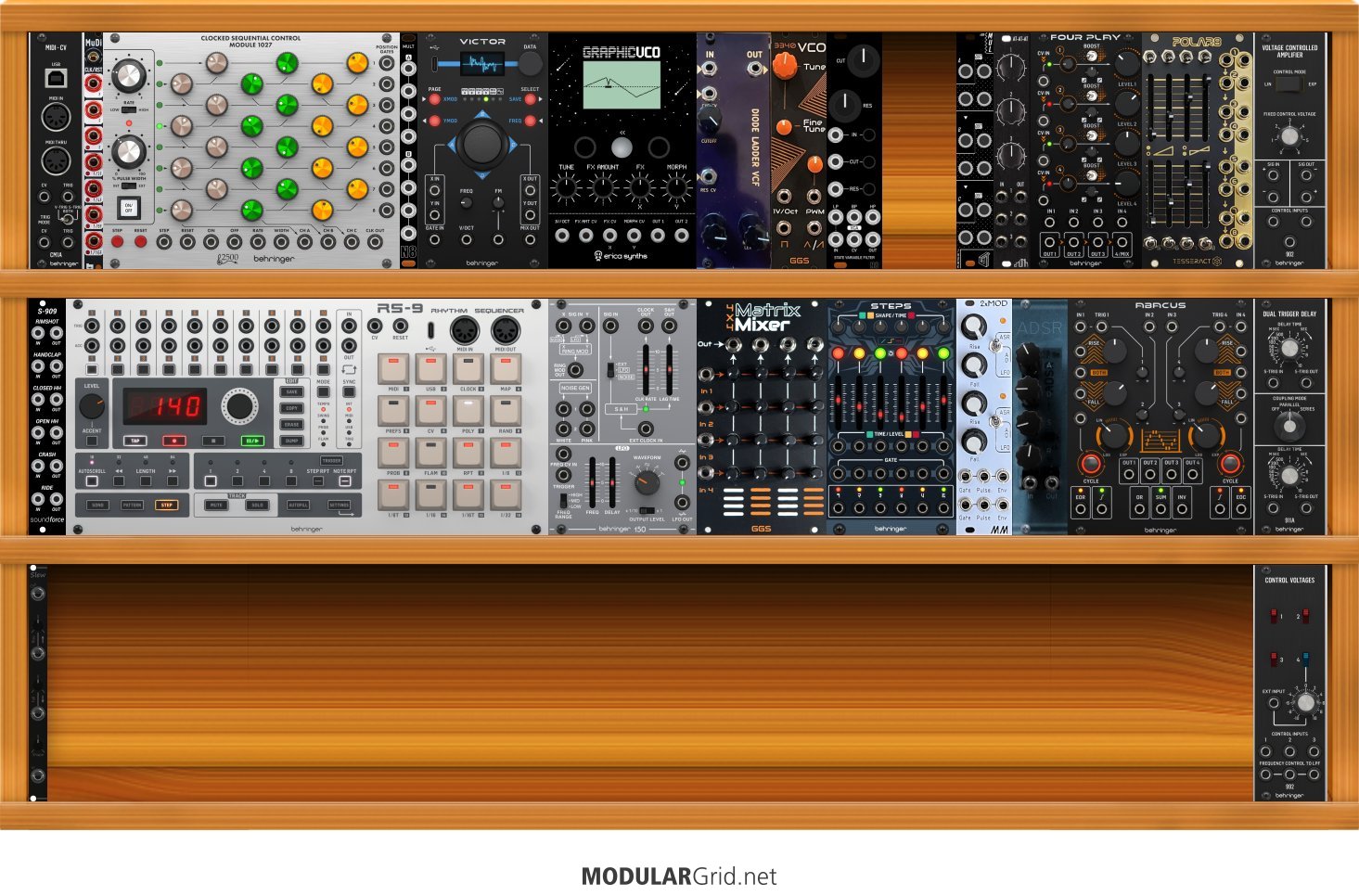The image size is (1359, 896).
Task: Click the LEVEL knob on RS-9
Action: [92, 405]
